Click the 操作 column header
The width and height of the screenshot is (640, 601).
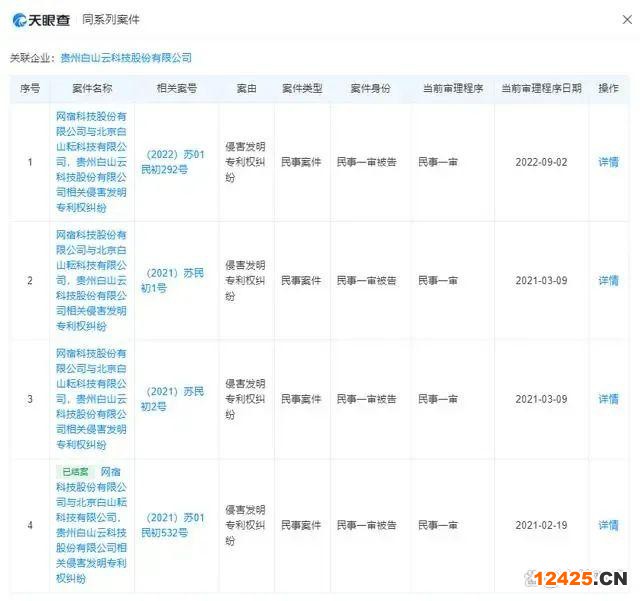click(x=608, y=88)
